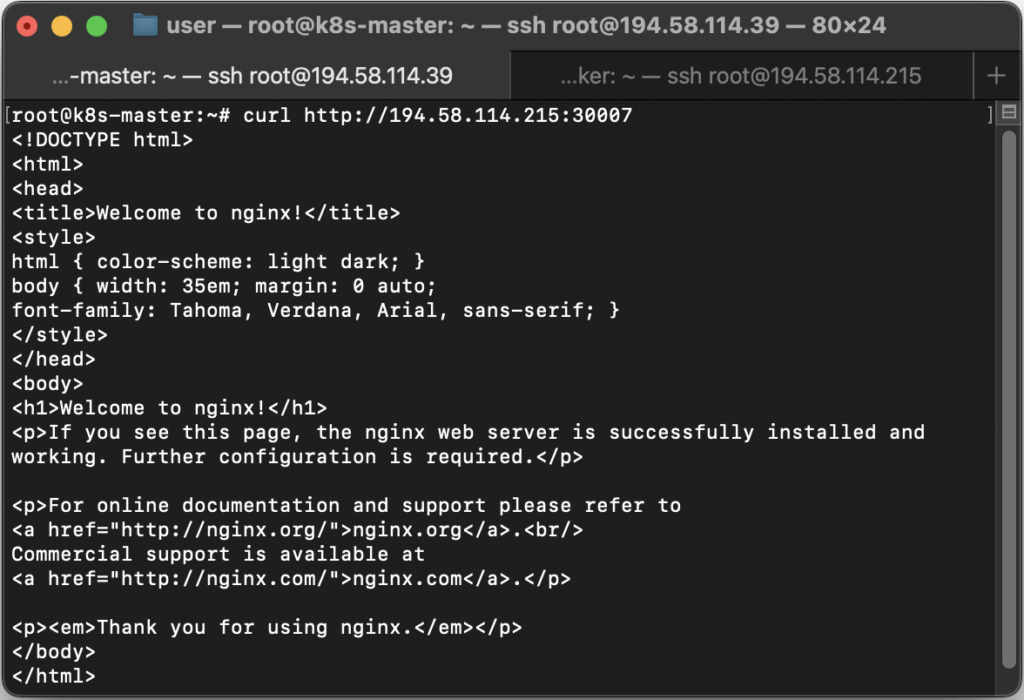Click the h1 'Welcome to nginx!' line
The width and height of the screenshot is (1024, 700).
pyautogui.click(x=170, y=408)
